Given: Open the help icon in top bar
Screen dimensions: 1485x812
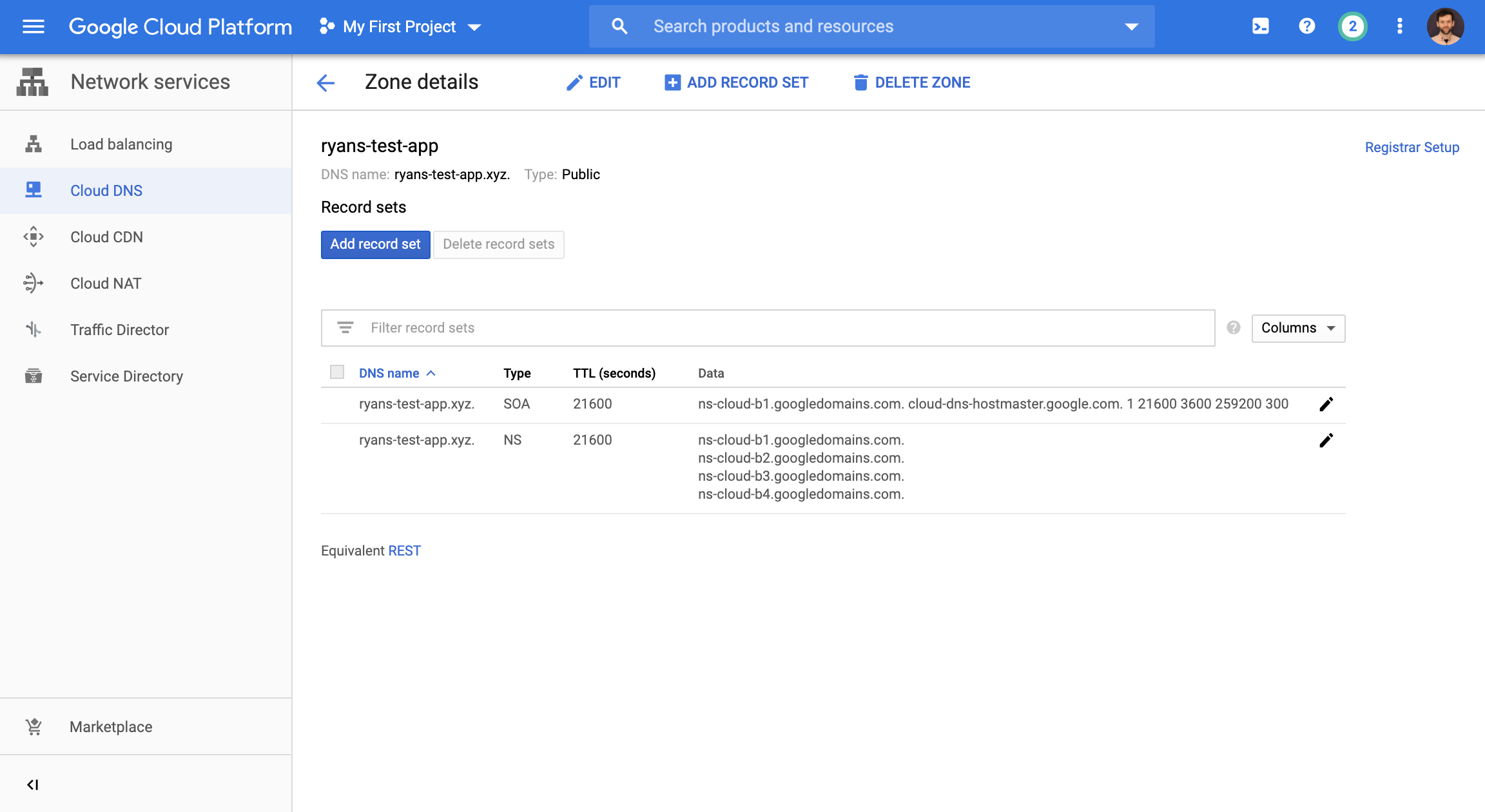Looking at the screenshot, I should pos(1306,26).
